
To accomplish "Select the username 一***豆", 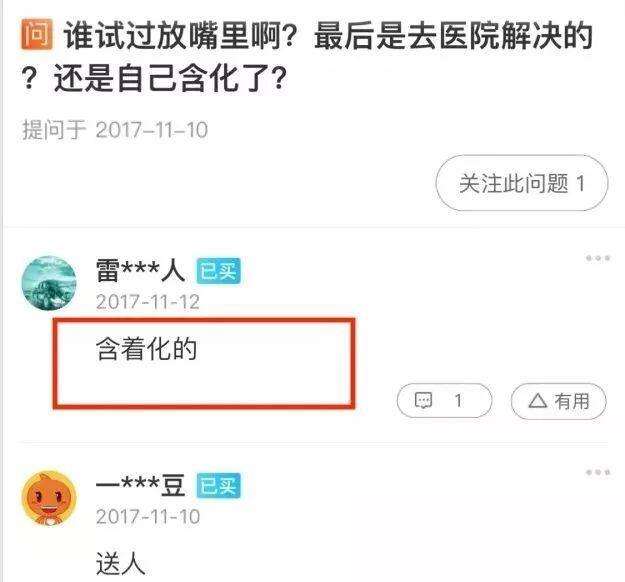I will coord(140,485).
